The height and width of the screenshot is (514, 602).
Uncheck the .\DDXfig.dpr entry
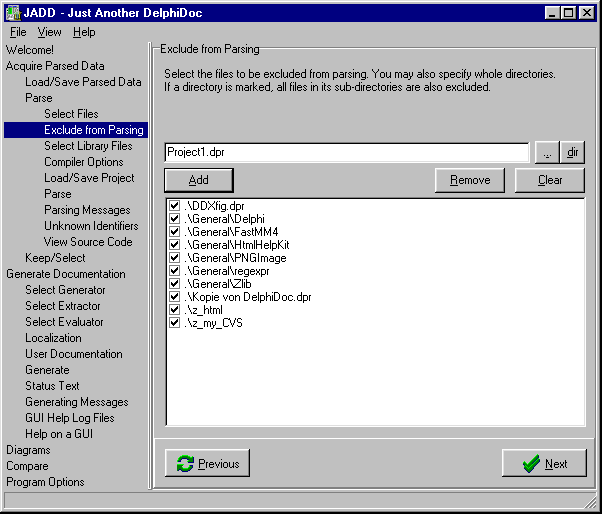(175, 206)
